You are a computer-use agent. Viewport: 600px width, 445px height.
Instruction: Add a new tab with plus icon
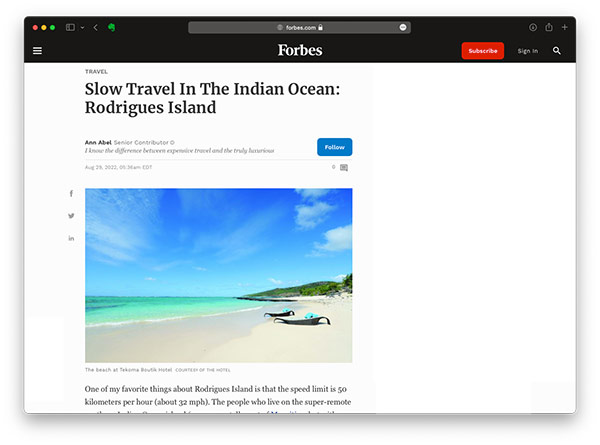point(564,27)
